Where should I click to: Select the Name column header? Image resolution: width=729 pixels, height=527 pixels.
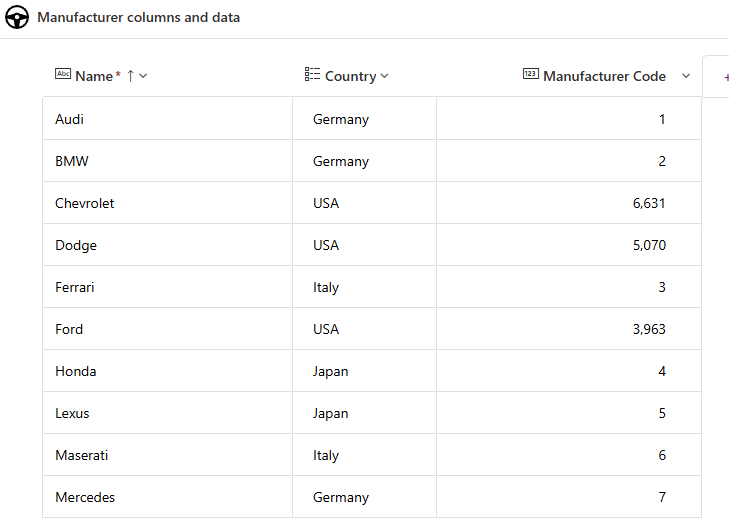click(94, 76)
